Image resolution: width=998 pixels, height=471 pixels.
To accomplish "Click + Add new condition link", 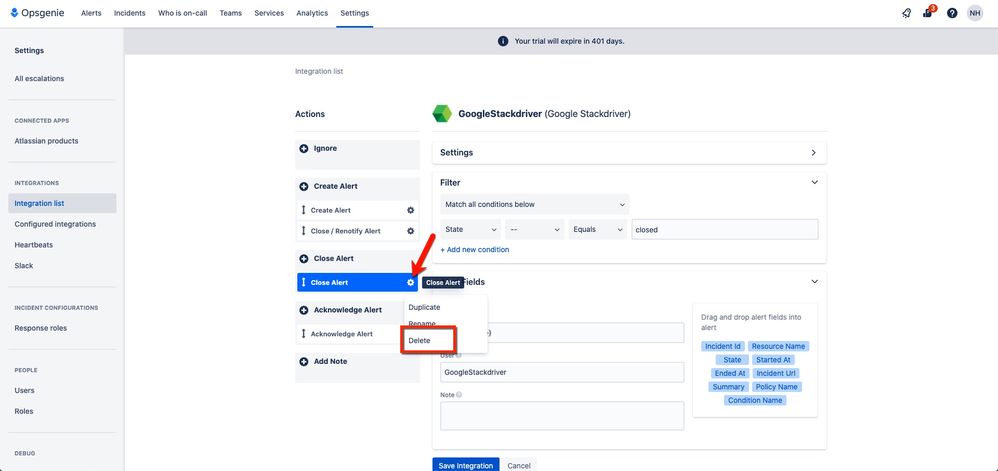I will pyautogui.click(x=475, y=250).
